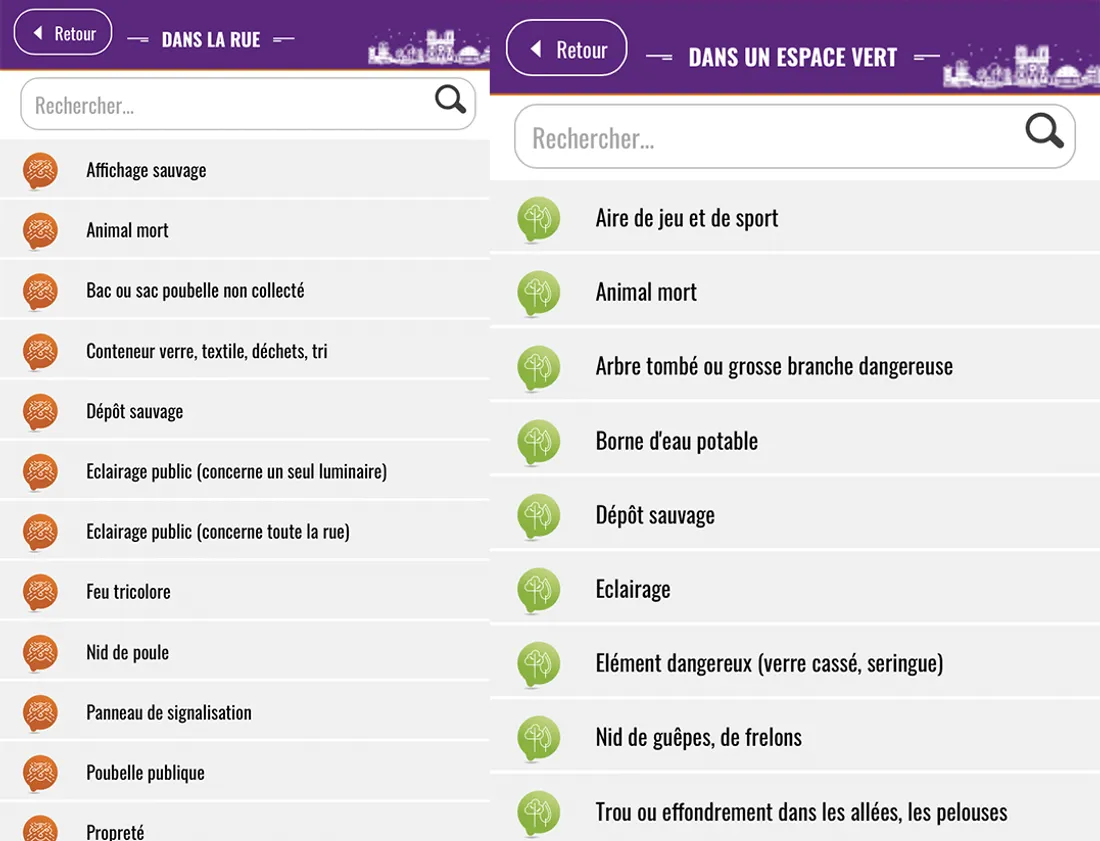The image size is (1100, 841).
Task: Click the orange brain icon beside Affichage sauvage
Action: pos(39,170)
